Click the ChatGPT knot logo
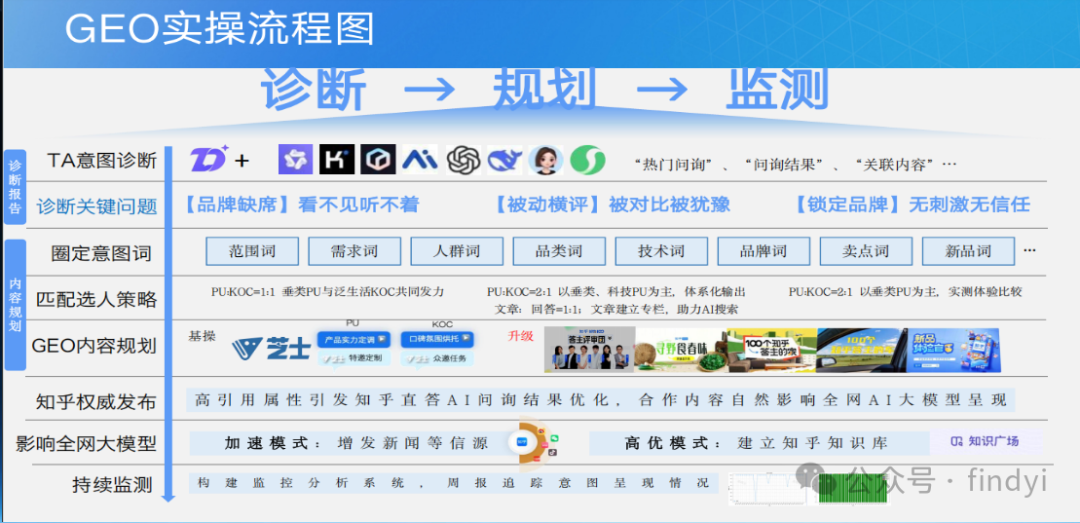 [x=463, y=160]
